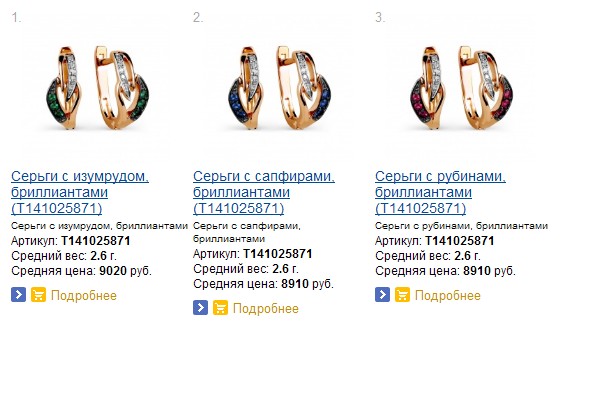Image resolution: width=600 pixels, height=403 pixels.
Task: Add sapphire earrings via the yellow cart icon
Action: pos(220,308)
